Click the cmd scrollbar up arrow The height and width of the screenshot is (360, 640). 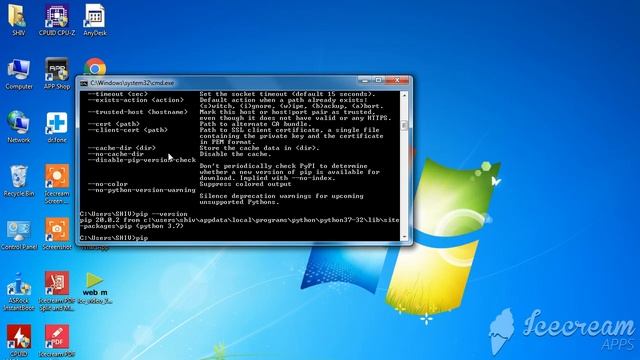pyautogui.click(x=404, y=95)
